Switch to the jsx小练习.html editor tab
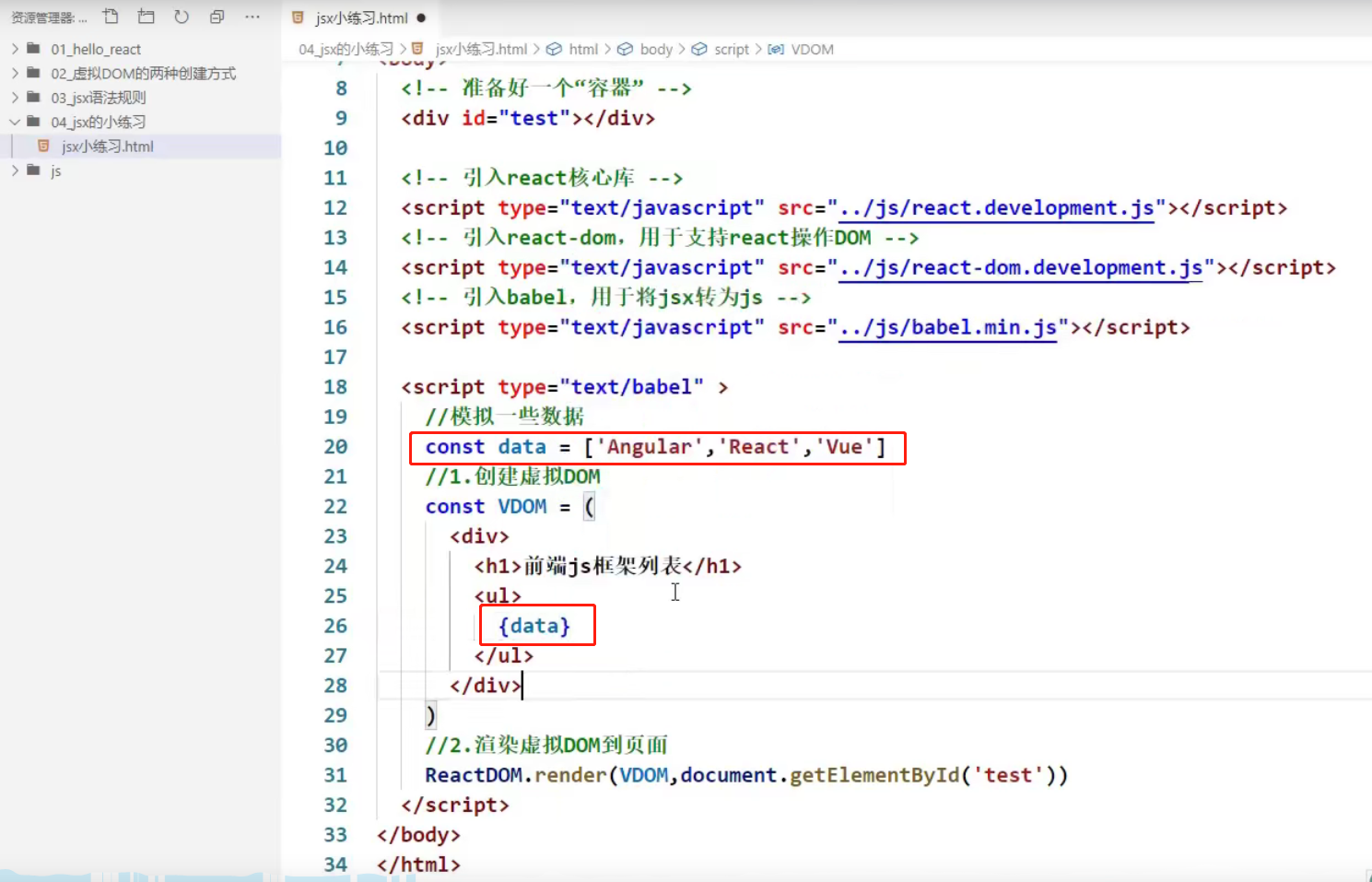This screenshot has width=1372, height=882. click(x=361, y=18)
